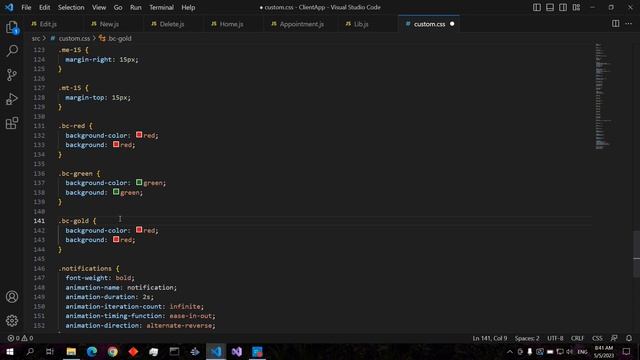Click Spaces: 2 indentation setting
The image size is (640, 360).
(527, 338)
